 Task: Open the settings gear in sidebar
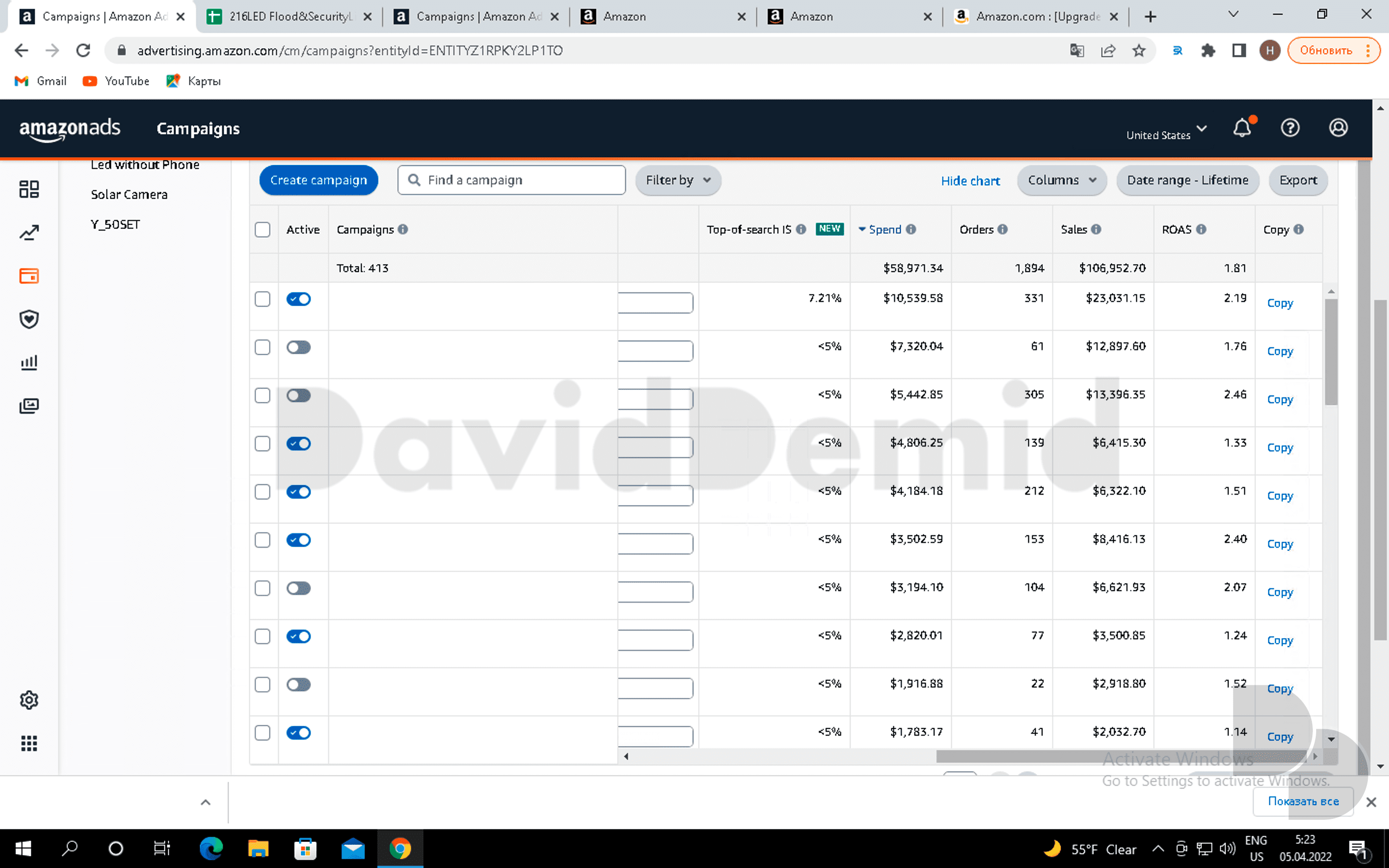[29, 700]
